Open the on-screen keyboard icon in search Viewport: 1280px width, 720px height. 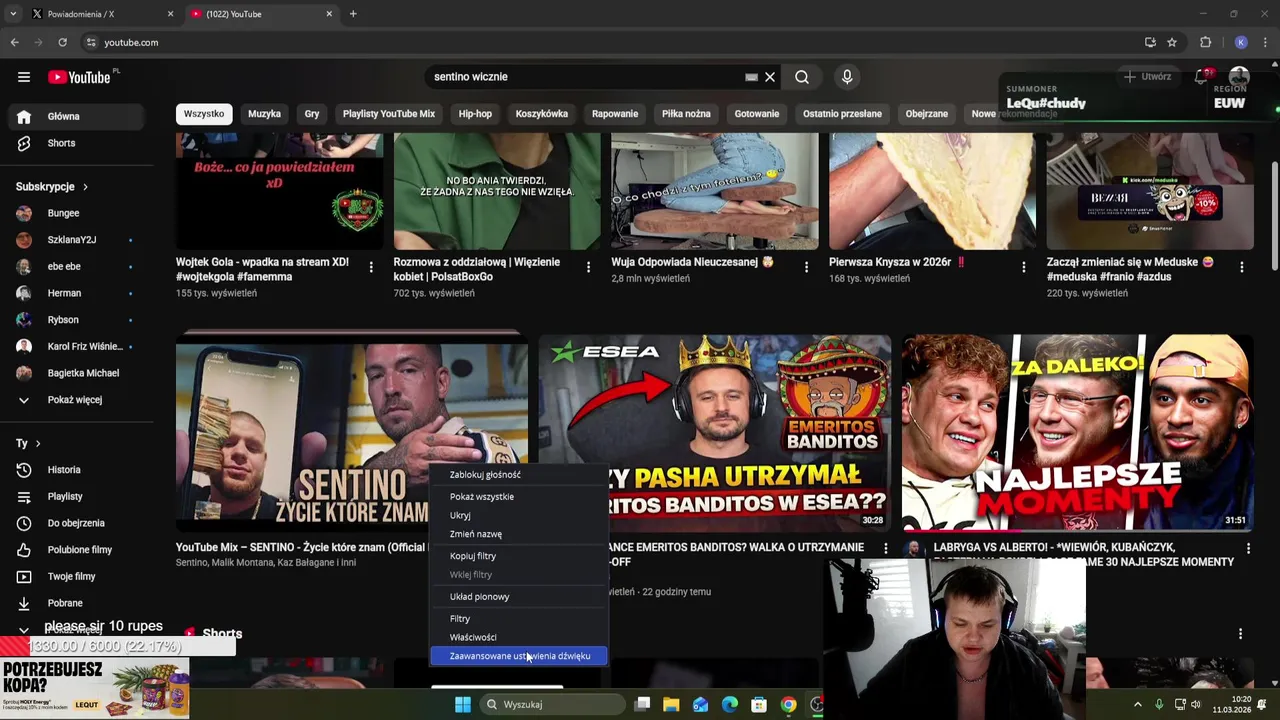point(751,77)
